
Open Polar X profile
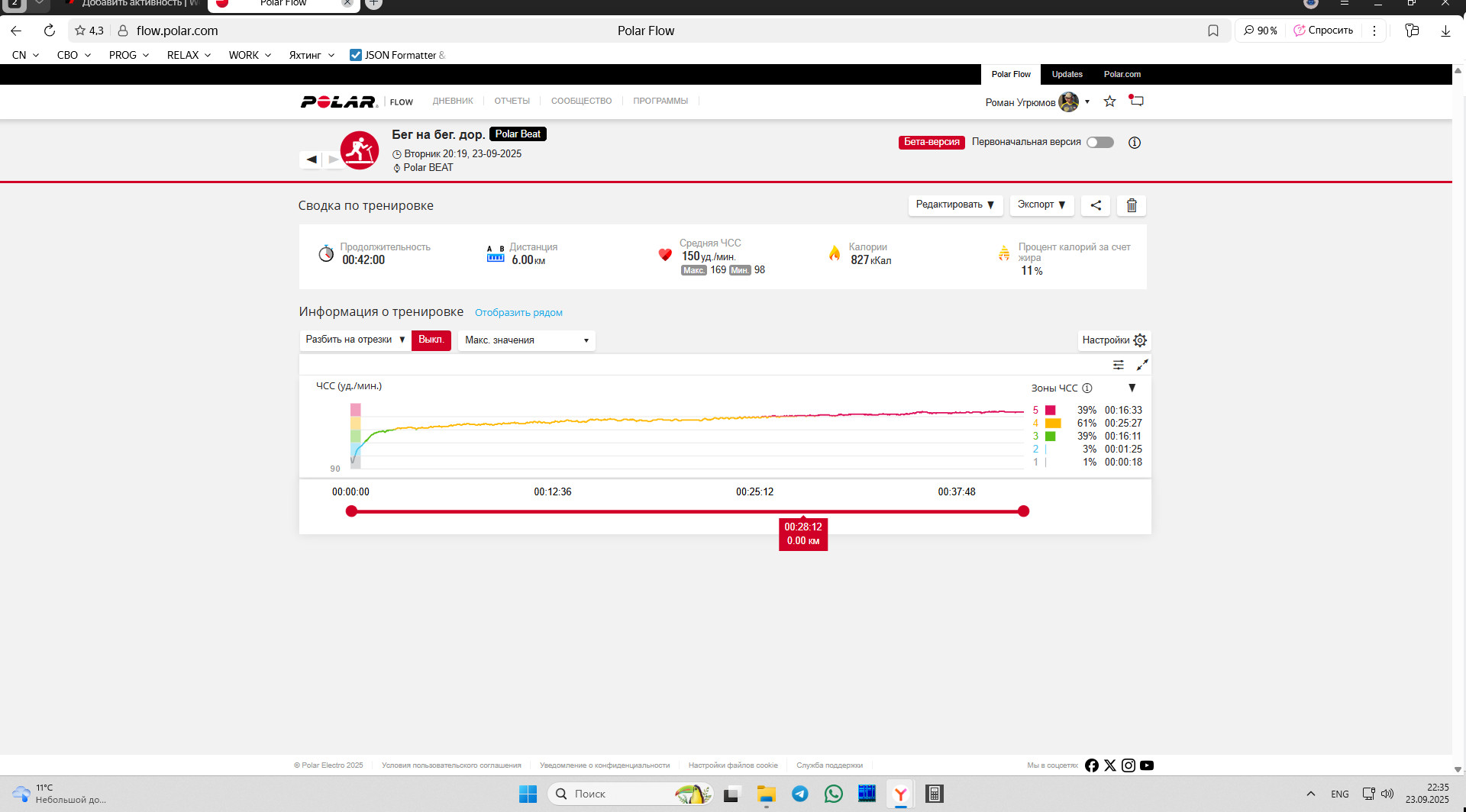(1110, 765)
